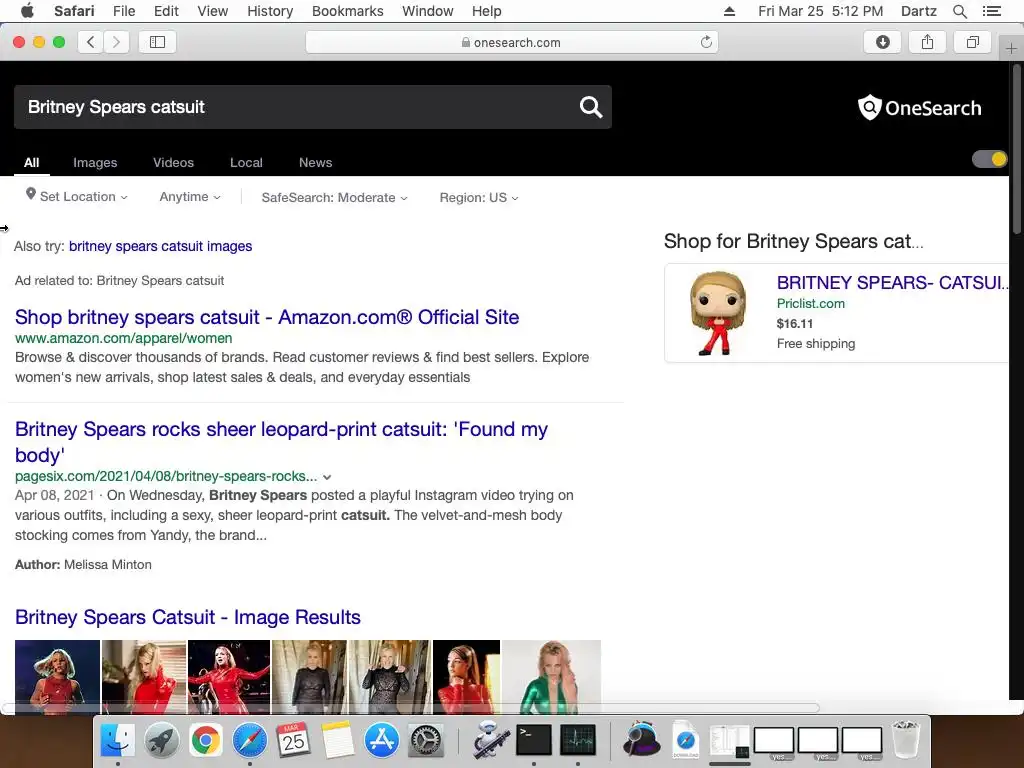This screenshot has height=768, width=1024.
Task: Open Safari downloads list
Action: click(882, 42)
